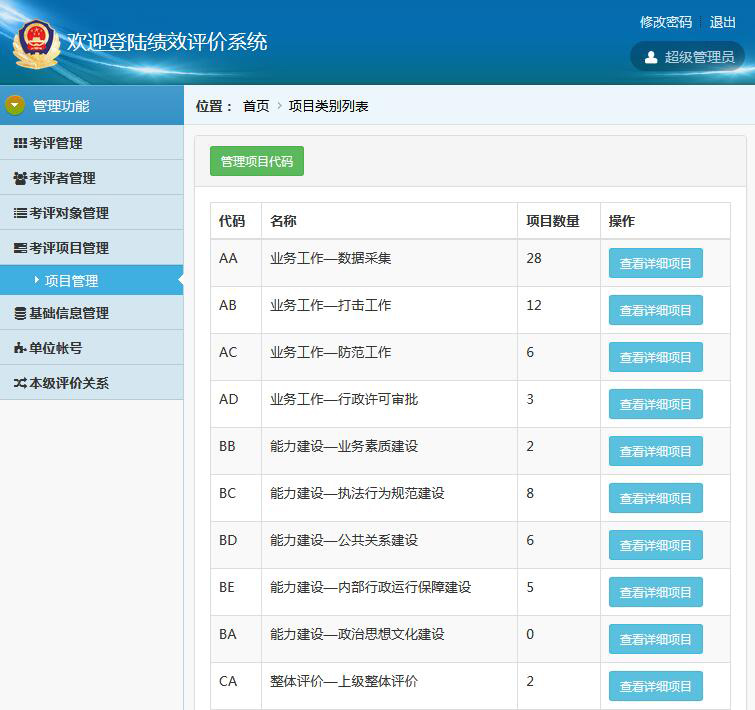Select the 项目管理 submenu item
Screen dimensions: 755x710
coord(71,281)
